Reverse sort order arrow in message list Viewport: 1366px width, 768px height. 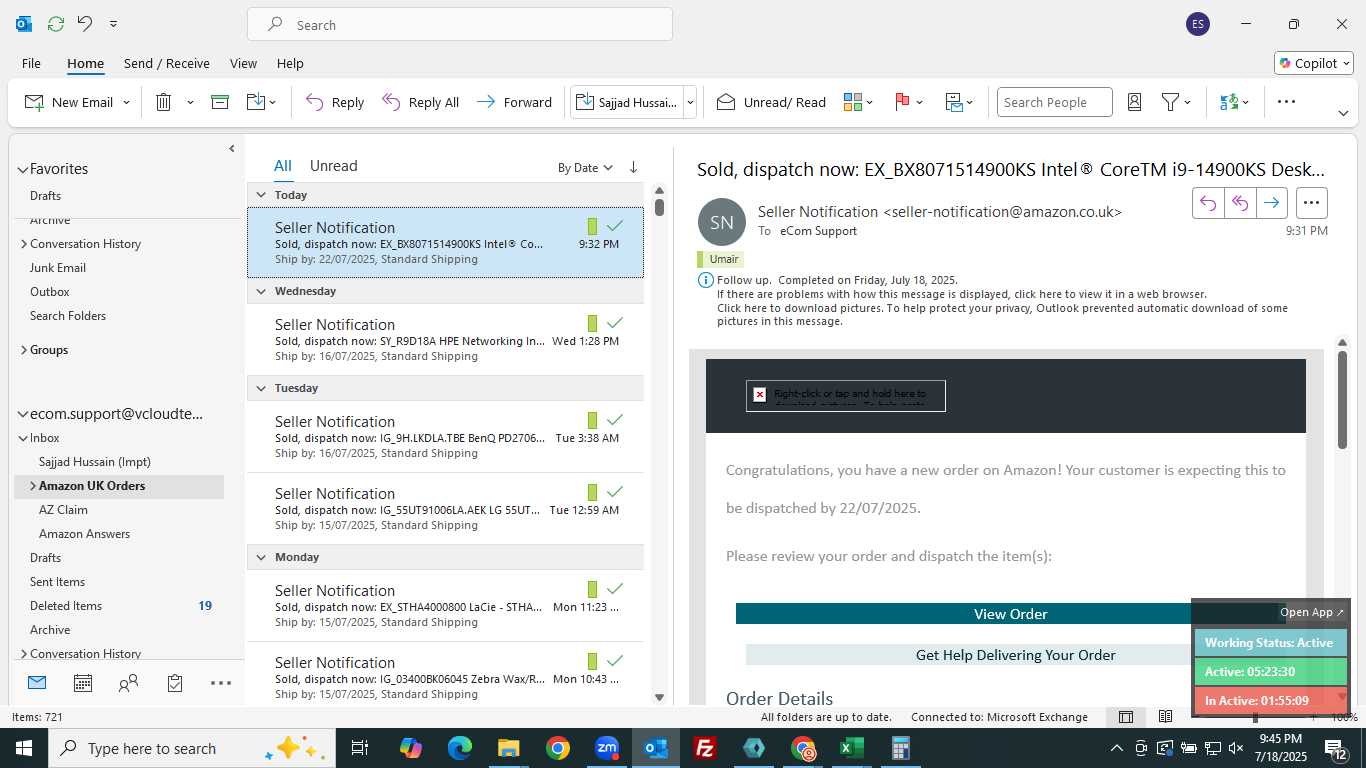click(x=633, y=168)
